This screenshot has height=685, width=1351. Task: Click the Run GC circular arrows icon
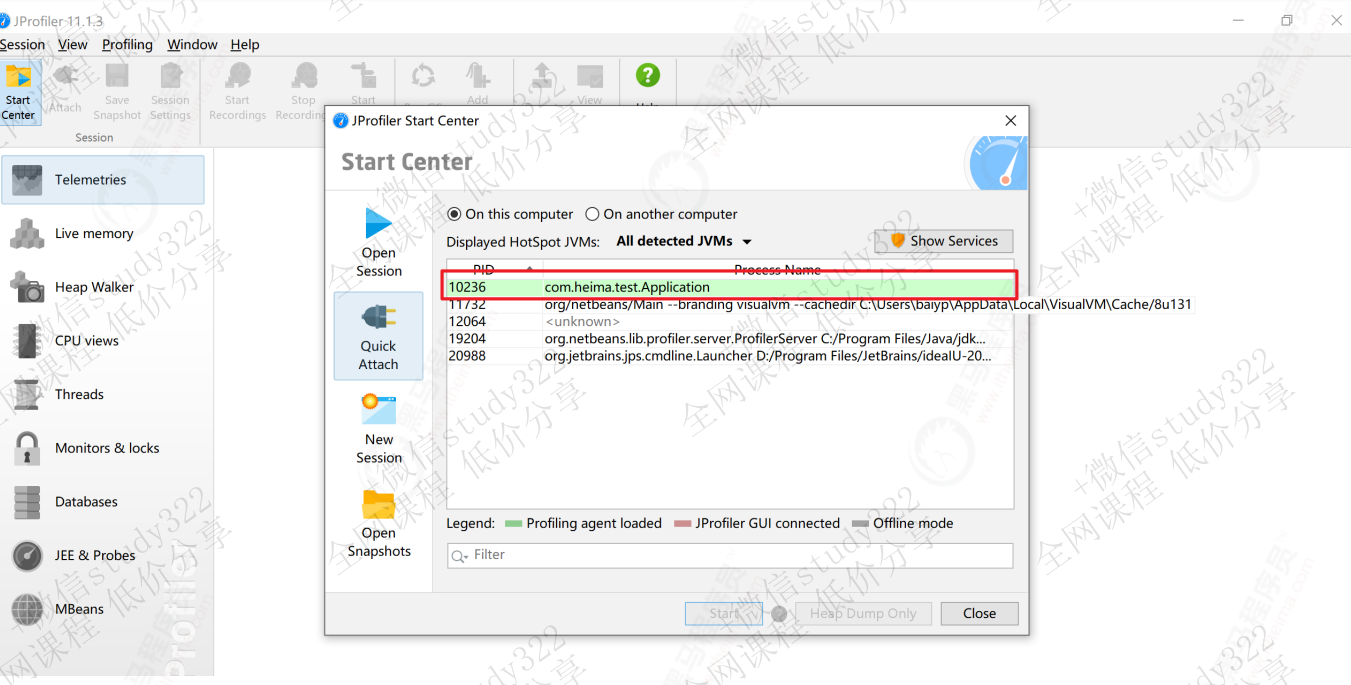[x=424, y=76]
